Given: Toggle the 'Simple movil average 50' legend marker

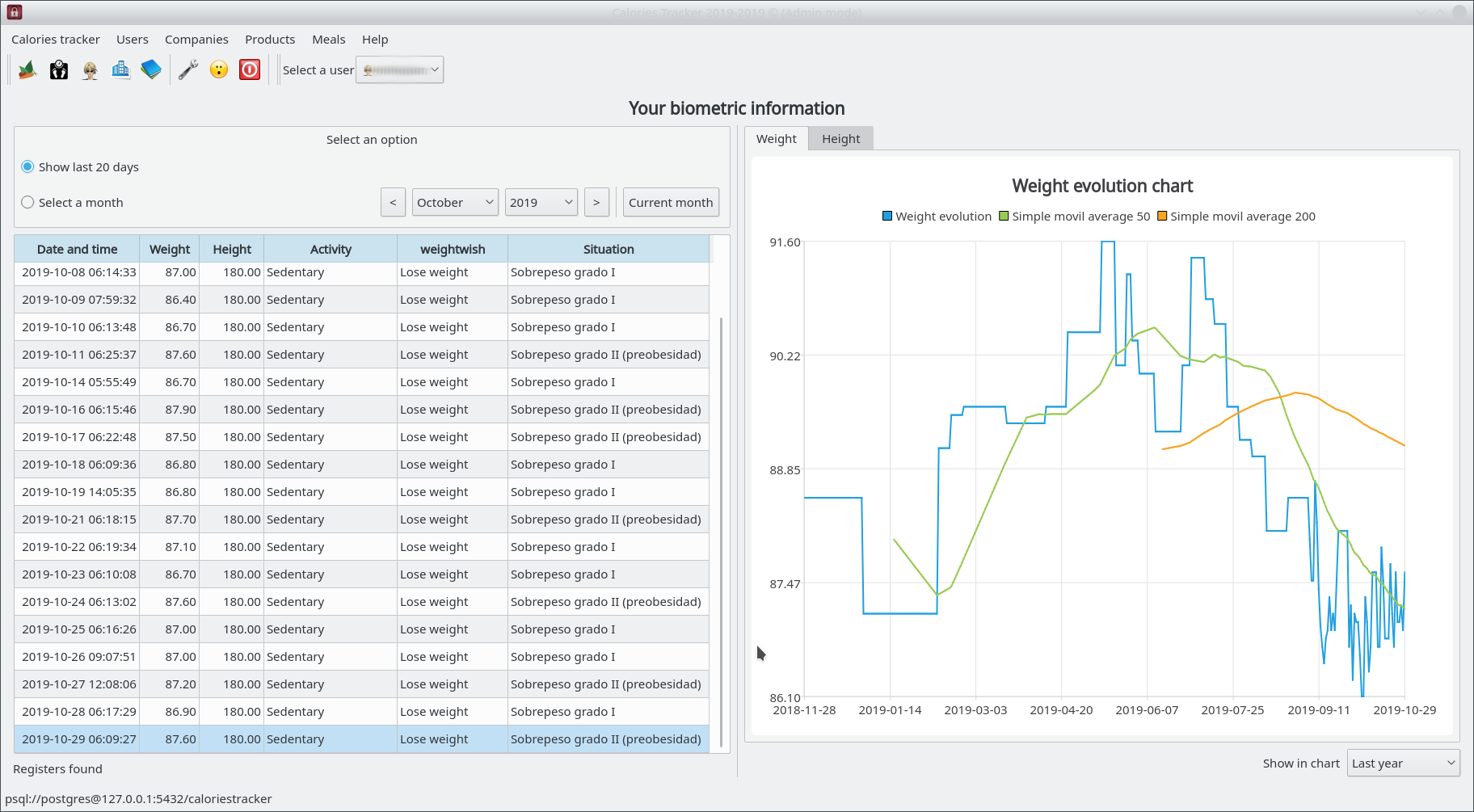Looking at the screenshot, I should (x=1004, y=217).
